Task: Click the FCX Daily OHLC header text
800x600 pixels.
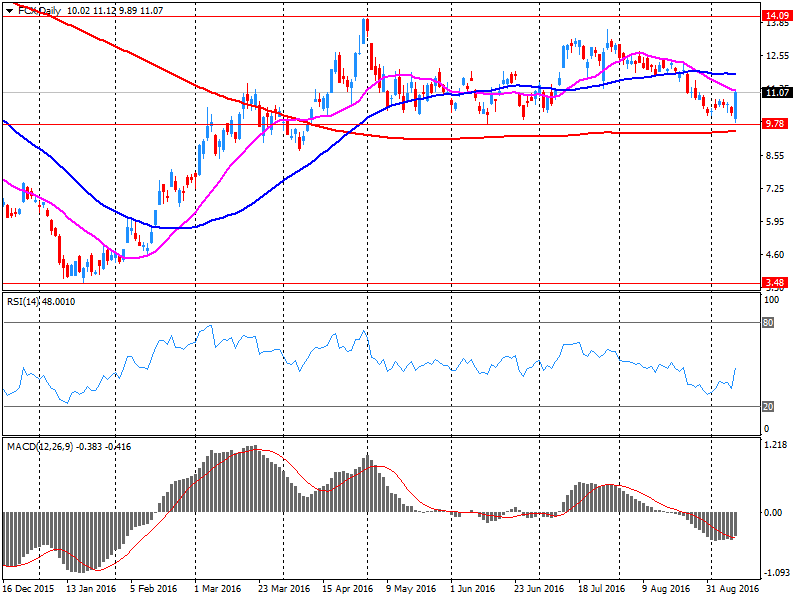Action: 91,11
